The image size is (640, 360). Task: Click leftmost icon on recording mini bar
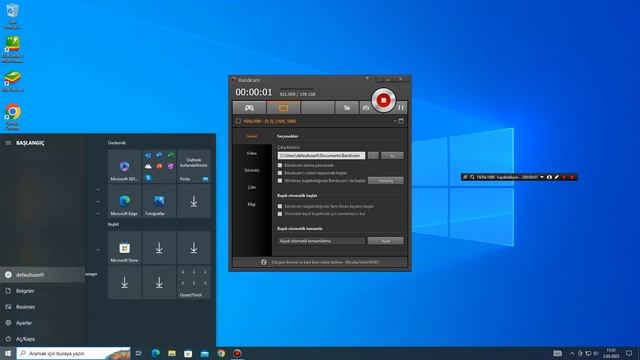[x=465, y=177]
